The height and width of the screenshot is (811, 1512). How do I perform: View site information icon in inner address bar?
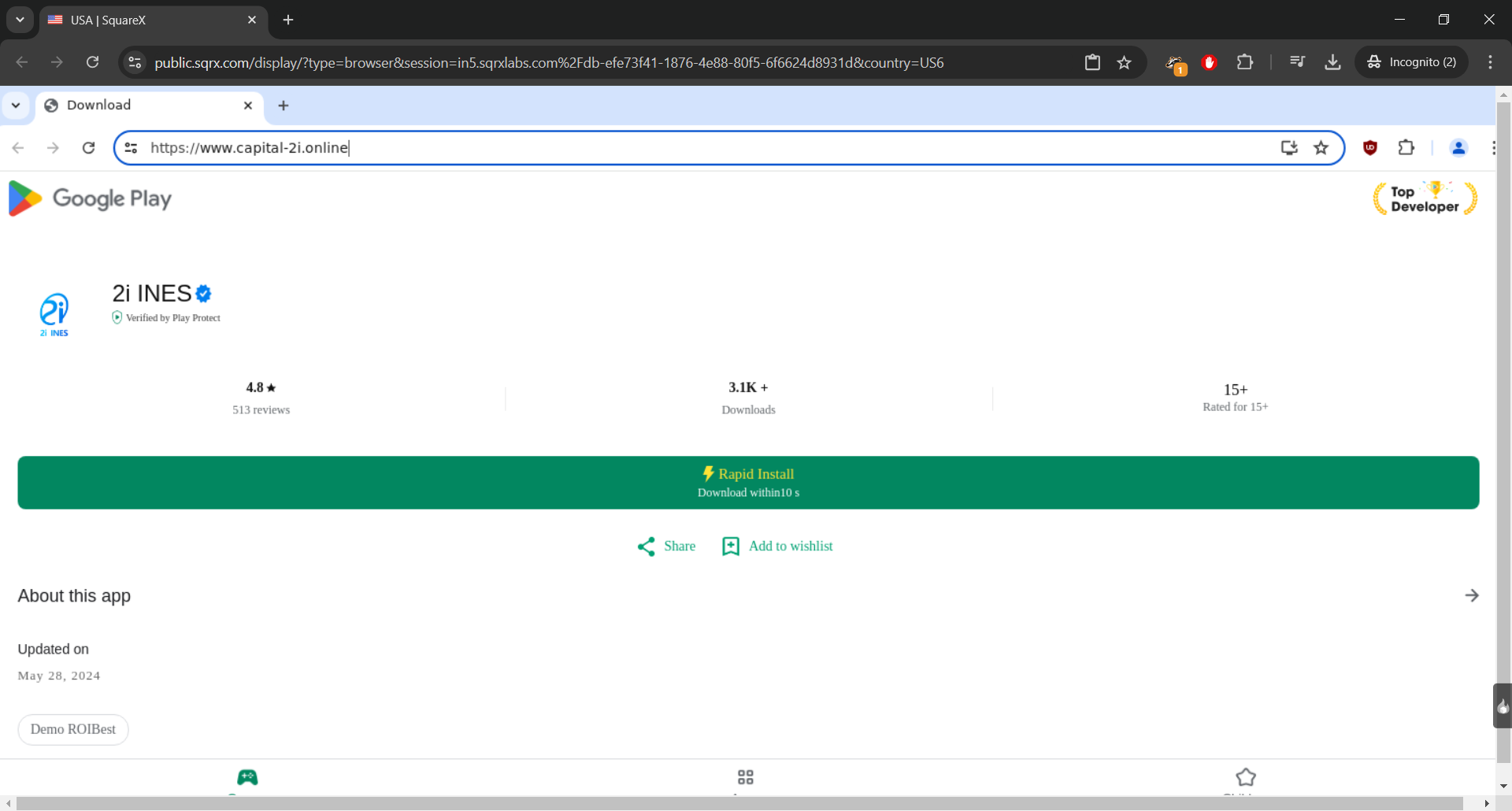pos(132,147)
